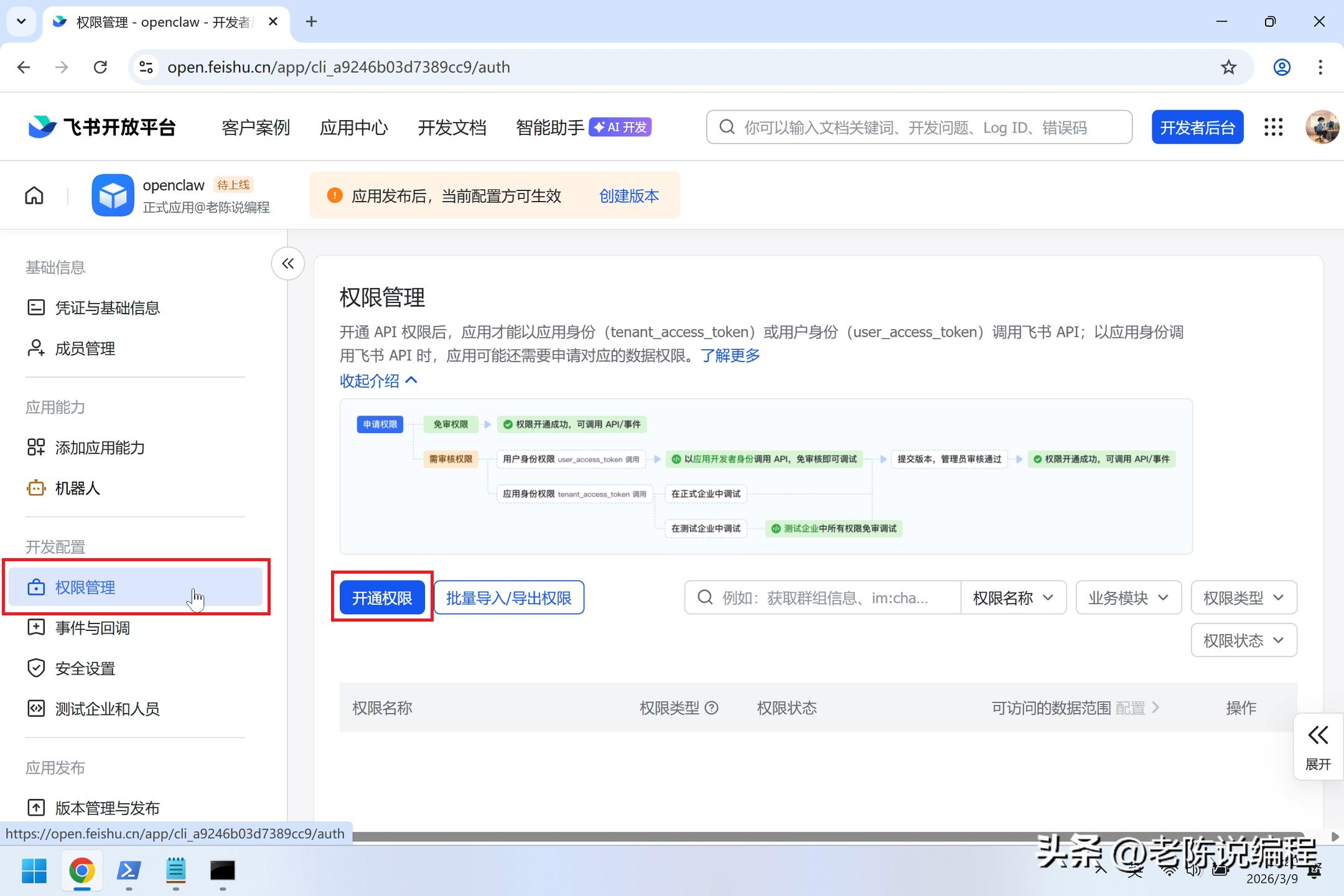This screenshot has width=1344, height=896.
Task: Open the apps grid icon in header
Action: click(1273, 128)
